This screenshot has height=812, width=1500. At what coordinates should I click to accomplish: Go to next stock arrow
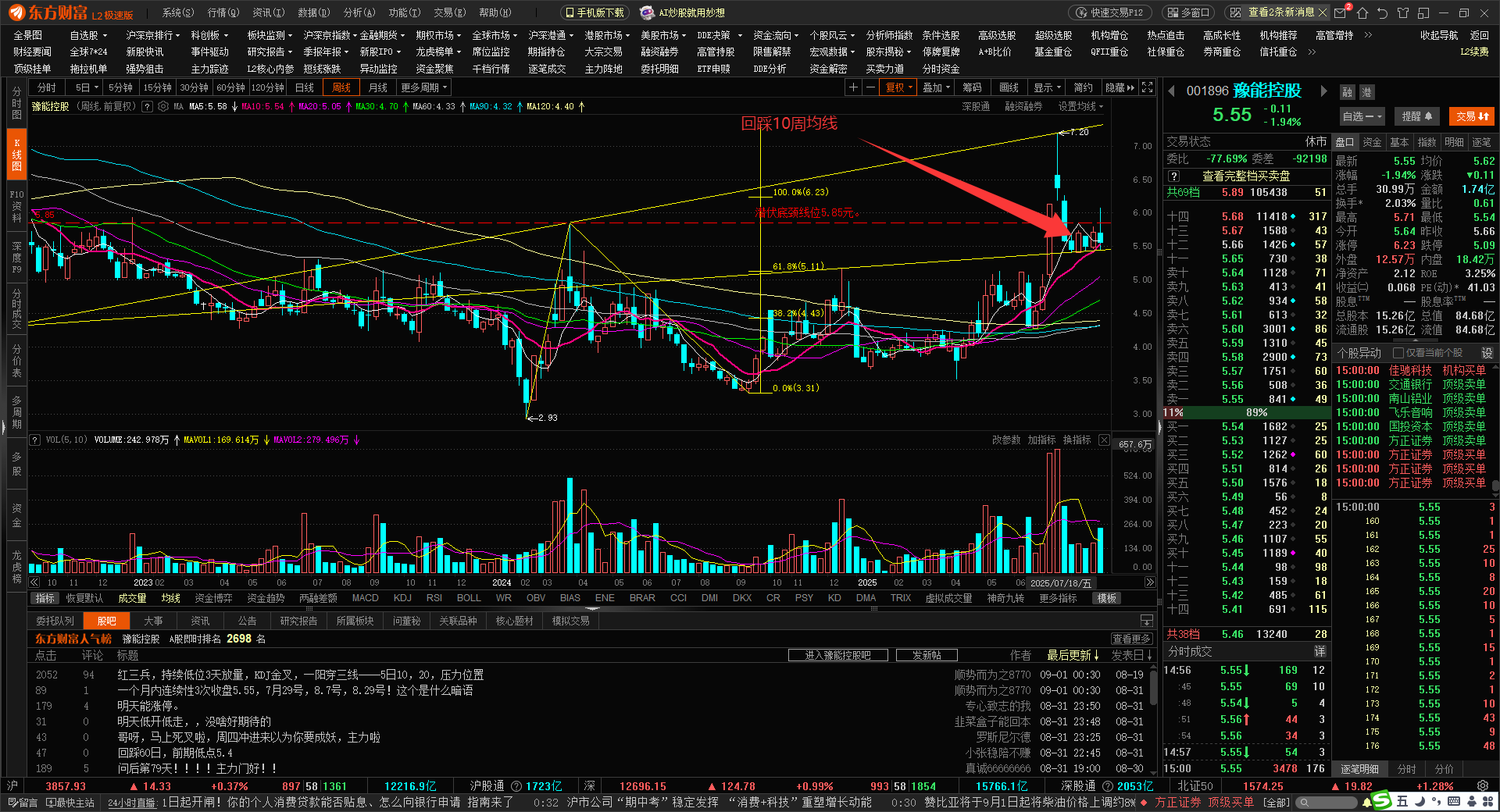(1323, 91)
